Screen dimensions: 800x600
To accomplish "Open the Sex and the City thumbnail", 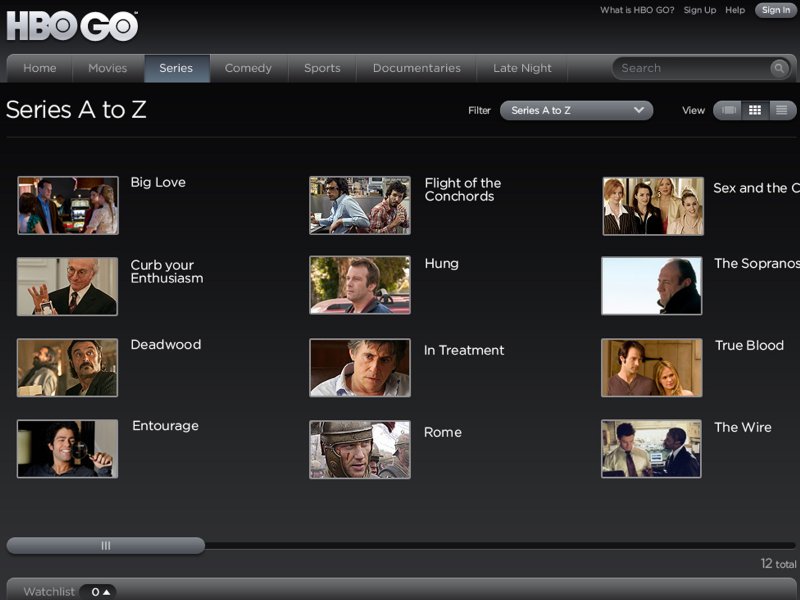I will (x=653, y=206).
